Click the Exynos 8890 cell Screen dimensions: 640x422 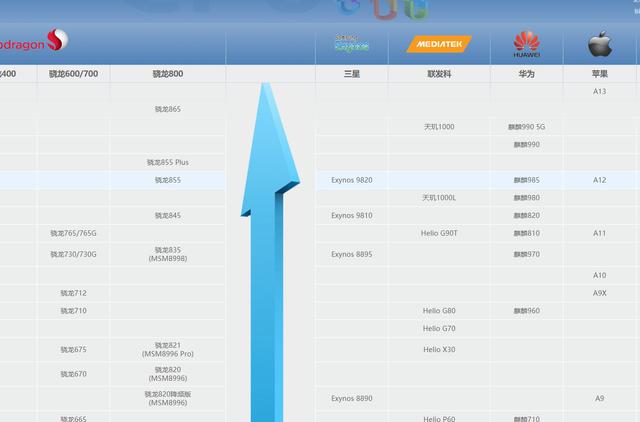351,398
